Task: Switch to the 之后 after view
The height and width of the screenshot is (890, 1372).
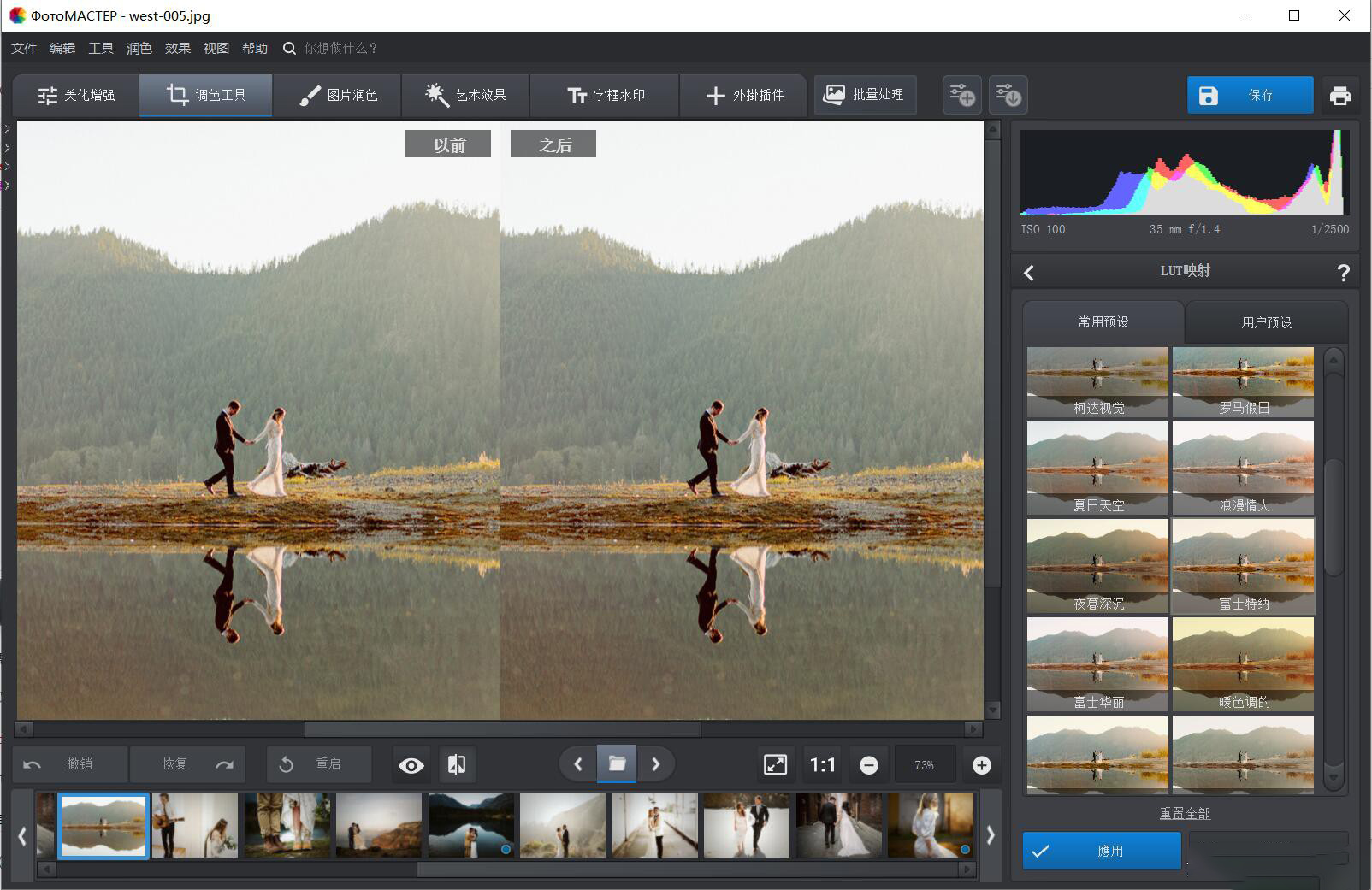Action: click(553, 144)
